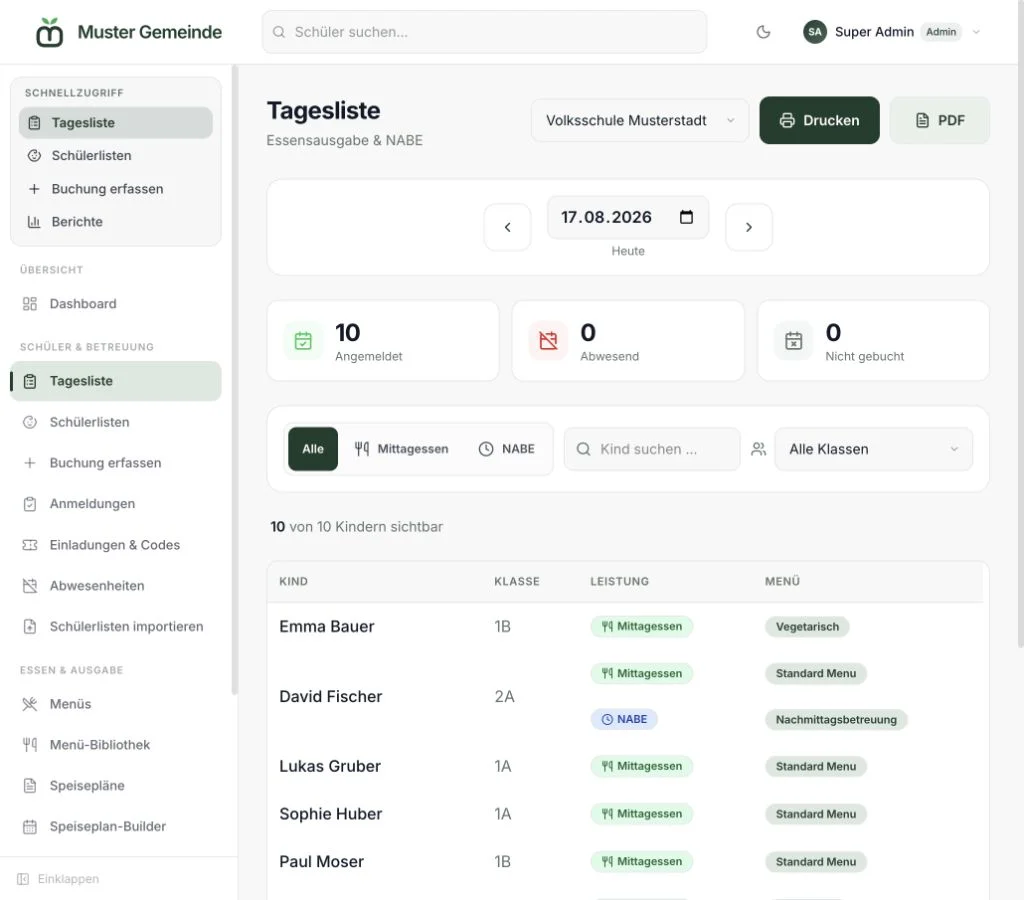
Task: Click the plus icon under Schüler & Betreuung
Action: [30, 463]
